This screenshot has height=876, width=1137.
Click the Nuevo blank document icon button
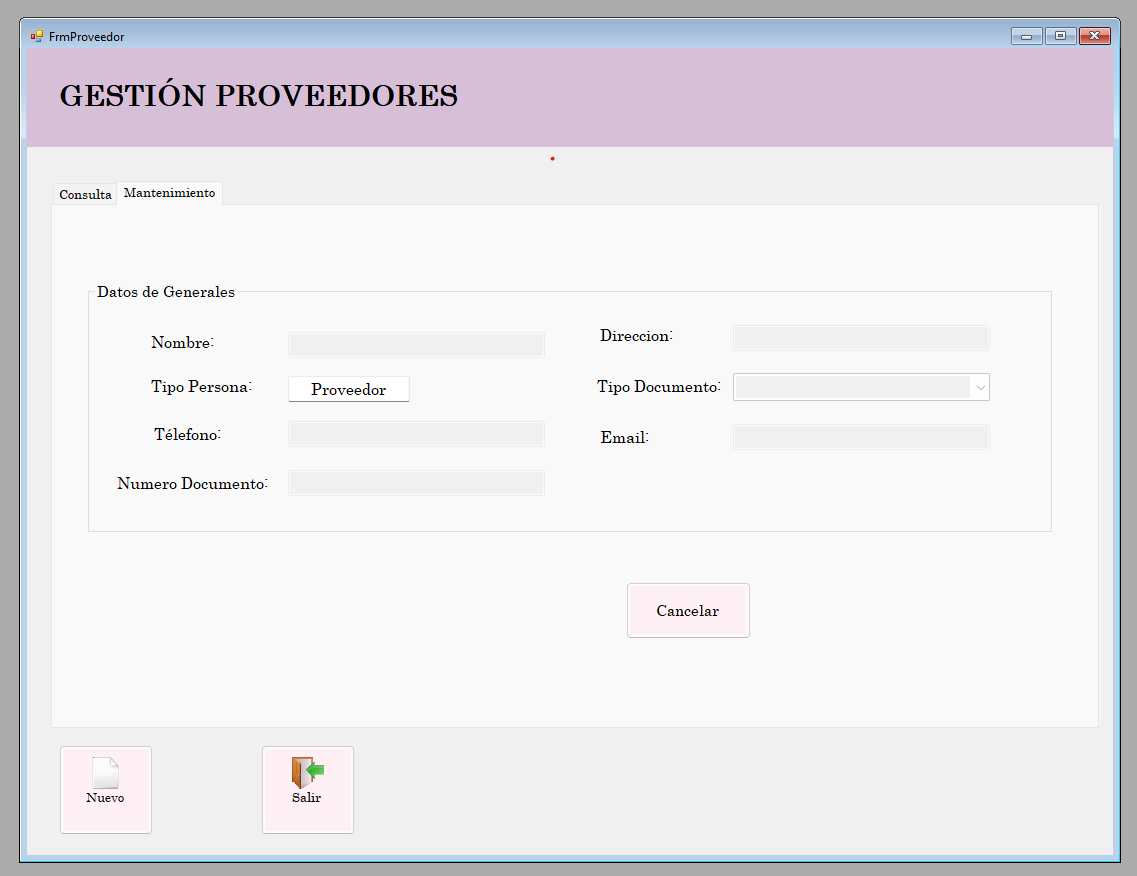click(x=106, y=790)
